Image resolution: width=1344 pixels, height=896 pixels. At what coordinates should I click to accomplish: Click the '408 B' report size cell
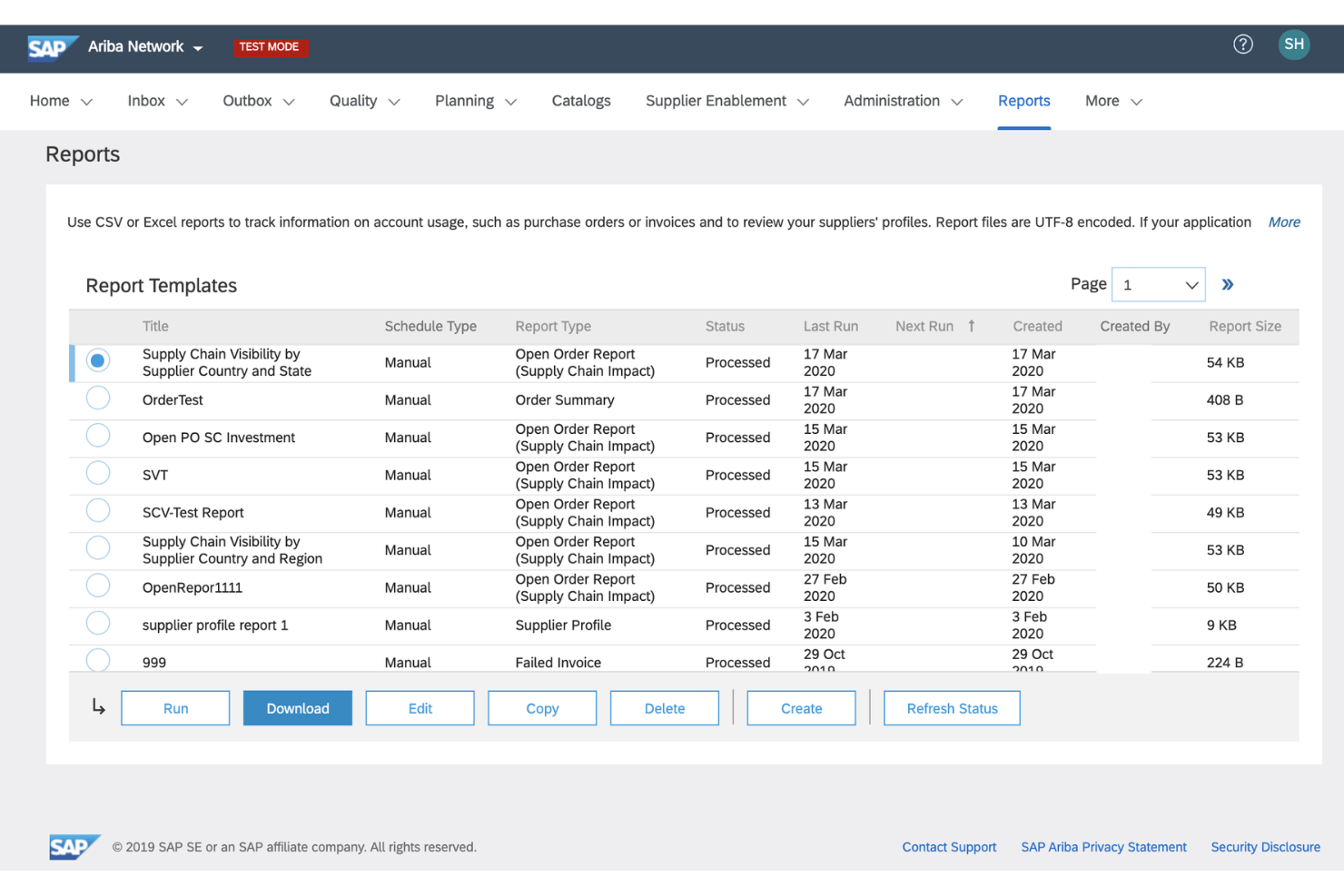tap(1225, 399)
